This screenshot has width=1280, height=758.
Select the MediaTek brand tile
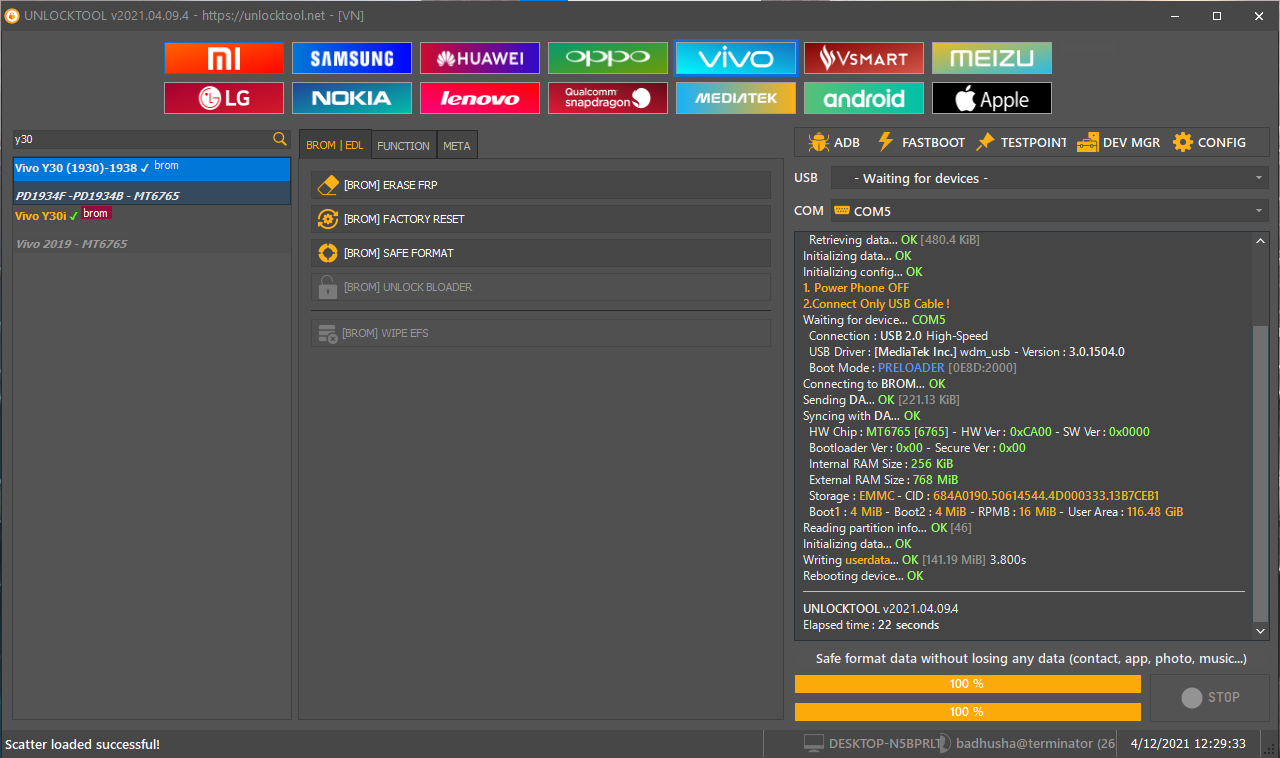tap(736, 98)
